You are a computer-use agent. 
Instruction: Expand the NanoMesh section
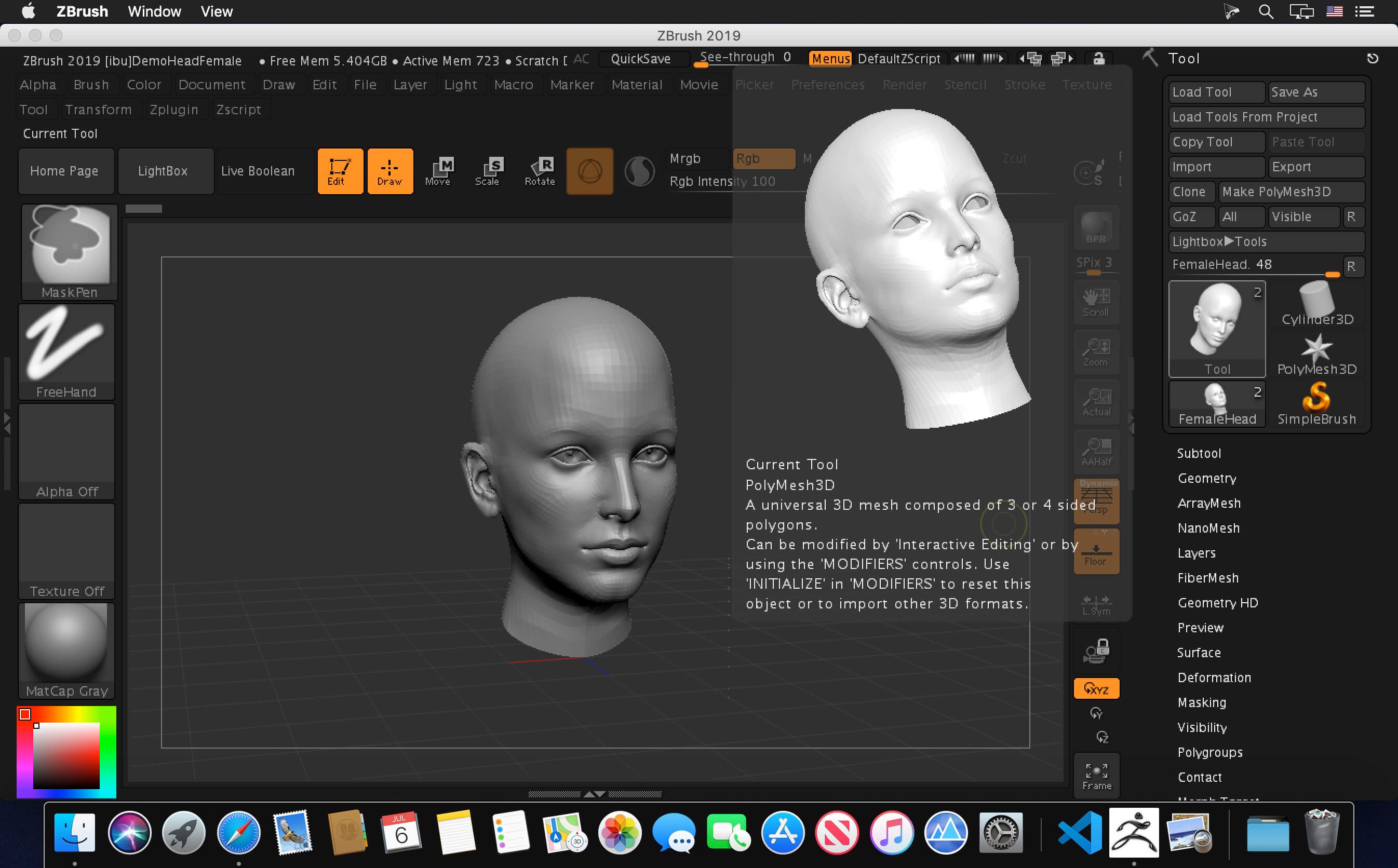(x=1208, y=528)
